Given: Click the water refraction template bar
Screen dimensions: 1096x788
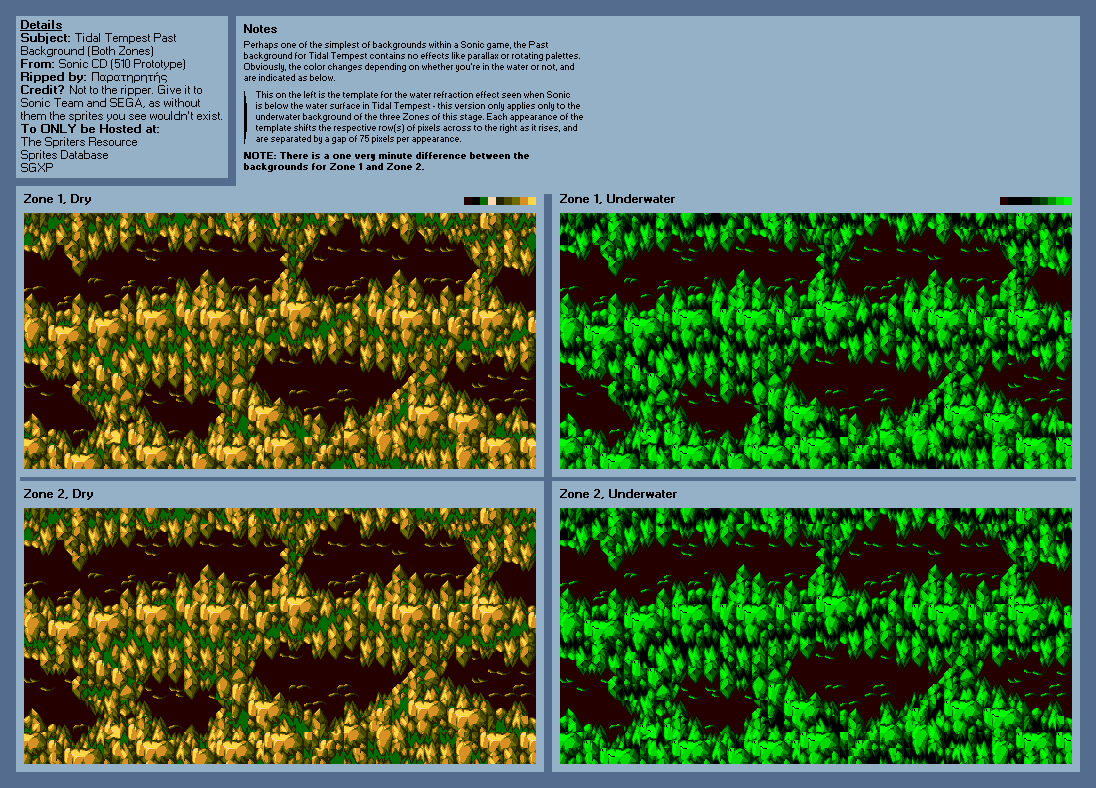Looking at the screenshot, I should point(245,117).
